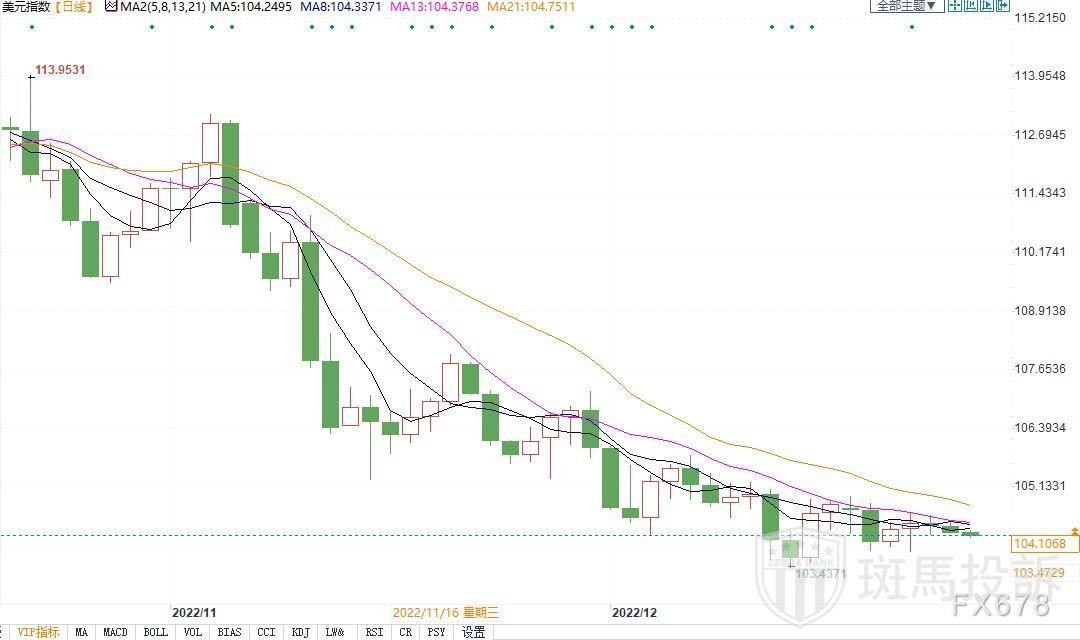Click the MA chart icon before MA2
This screenshot has width=1080, height=640.
point(110,7)
